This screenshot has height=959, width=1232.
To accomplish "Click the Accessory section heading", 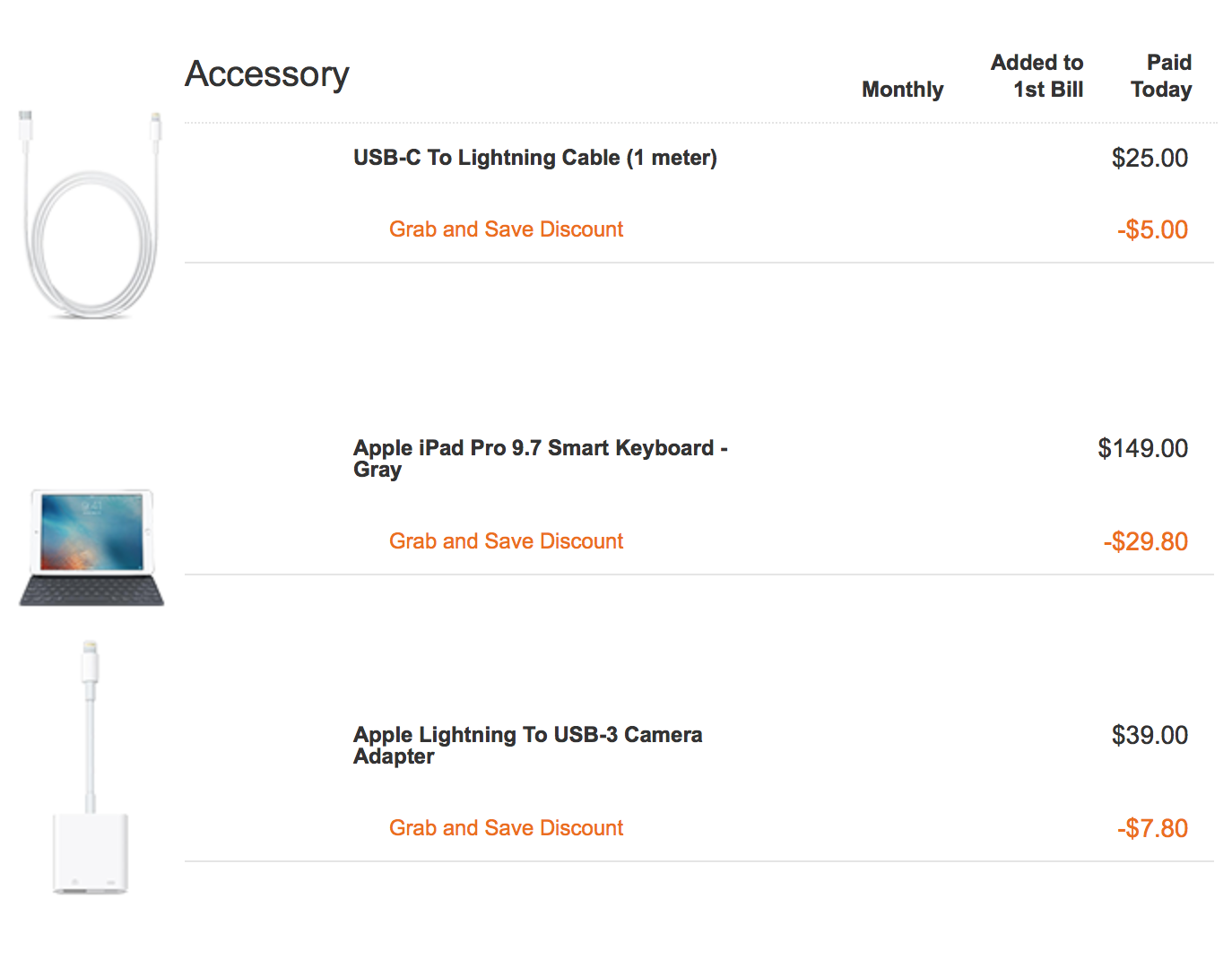I will [x=267, y=74].
